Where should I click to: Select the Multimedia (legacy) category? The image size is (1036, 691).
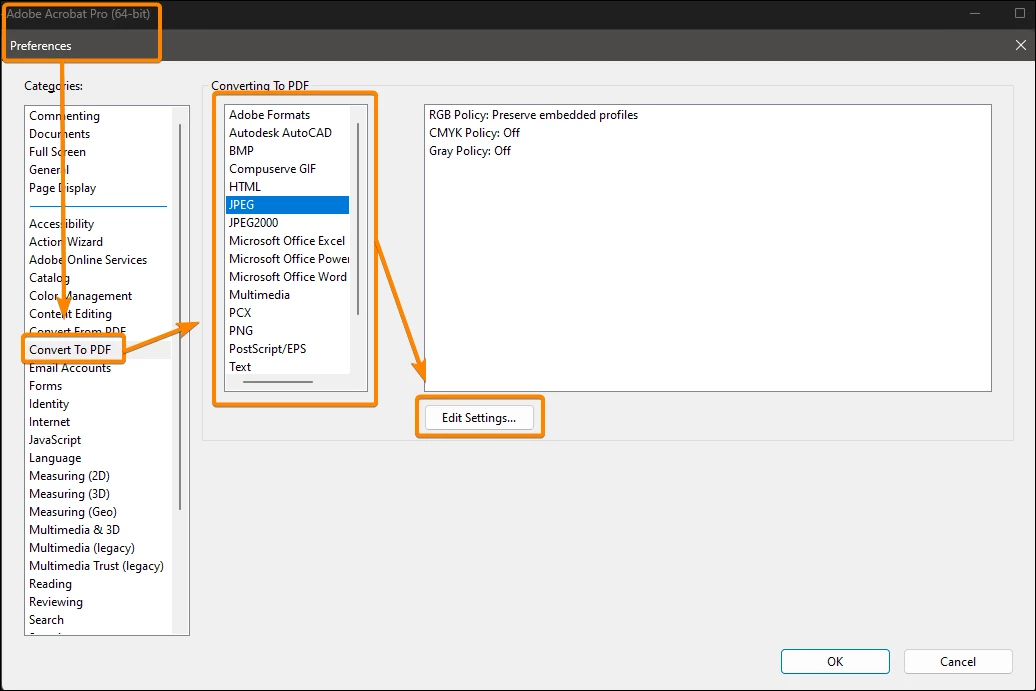[82, 548]
